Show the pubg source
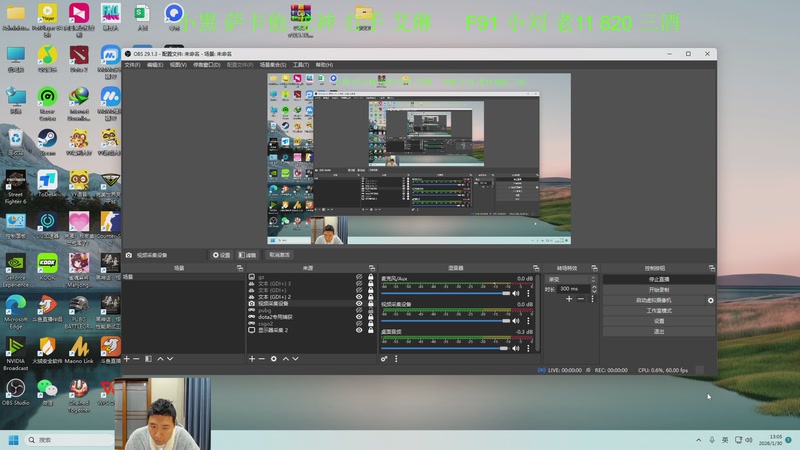Screen dimensions: 800x450 [359, 310]
